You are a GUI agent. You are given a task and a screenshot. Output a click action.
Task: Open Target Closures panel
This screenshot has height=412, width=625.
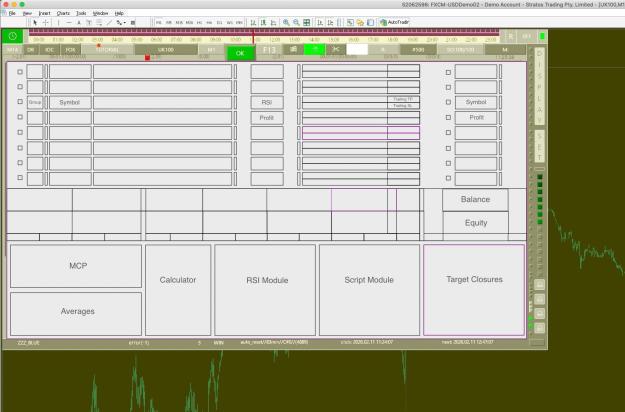point(474,290)
